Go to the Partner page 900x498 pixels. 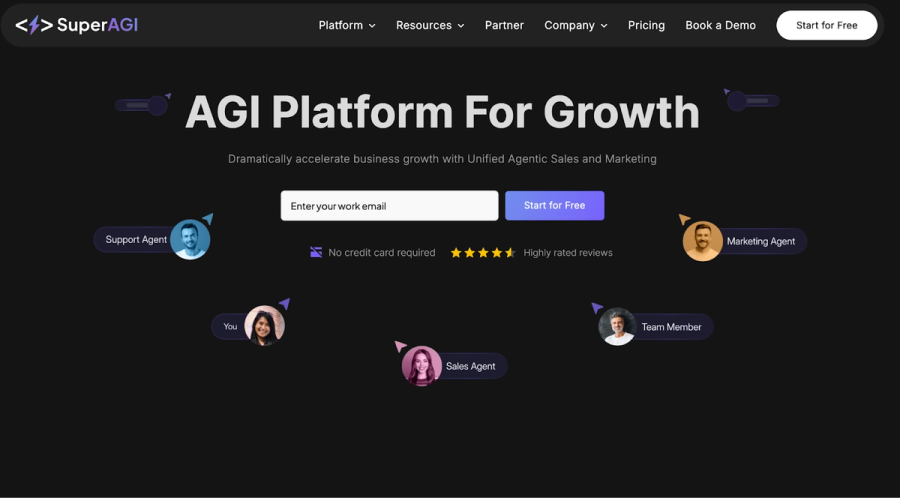pos(505,25)
